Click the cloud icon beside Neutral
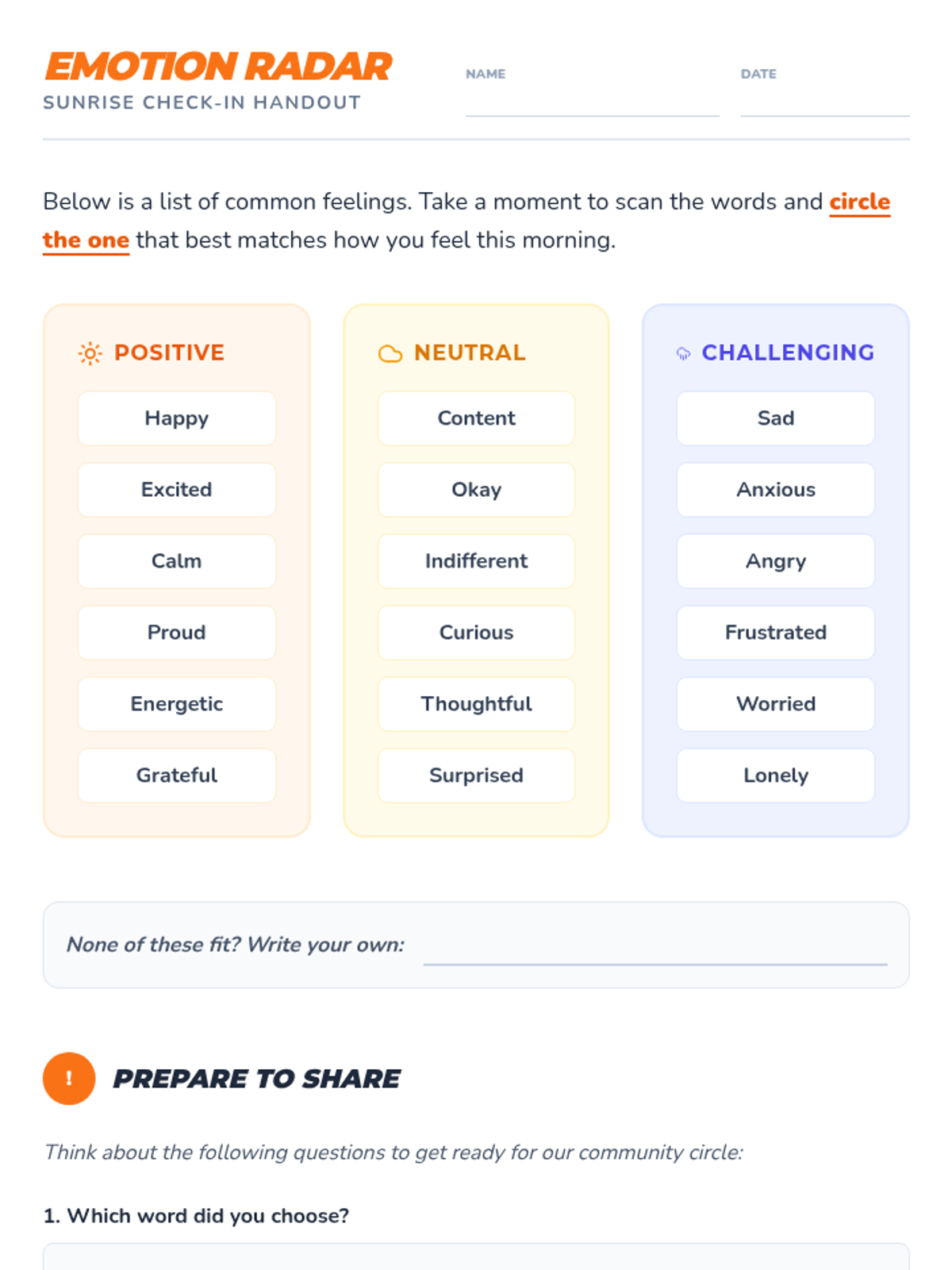Image resolution: width=952 pixels, height=1270 pixels. tap(390, 353)
